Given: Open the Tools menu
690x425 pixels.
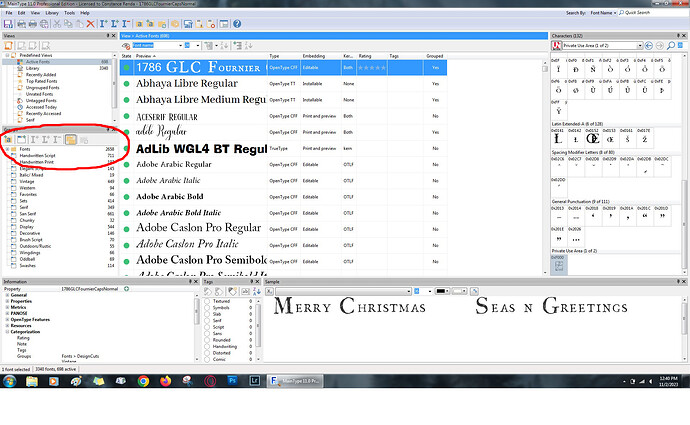Looking at the screenshot, I should coord(68,13).
